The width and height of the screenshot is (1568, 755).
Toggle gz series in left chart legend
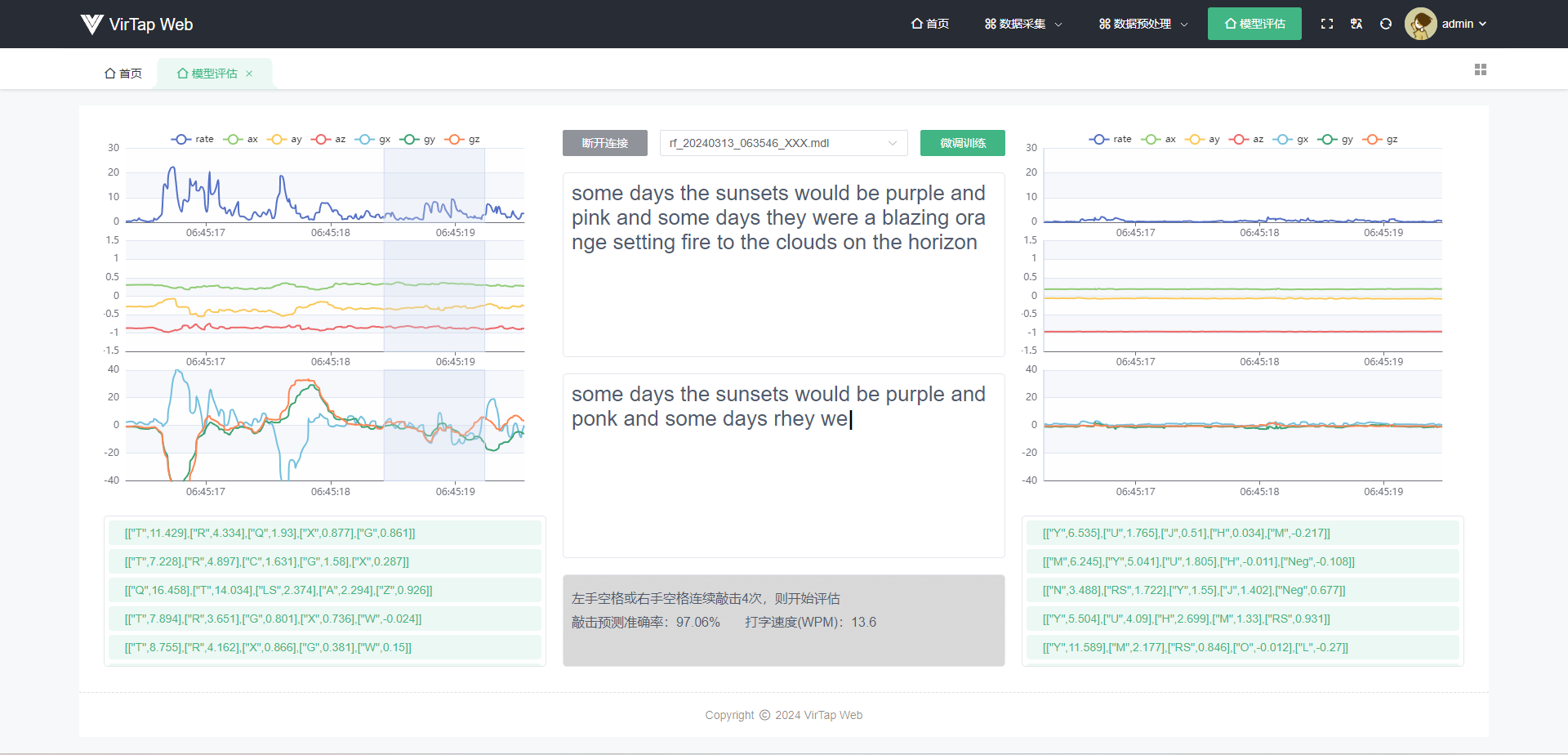(463, 140)
